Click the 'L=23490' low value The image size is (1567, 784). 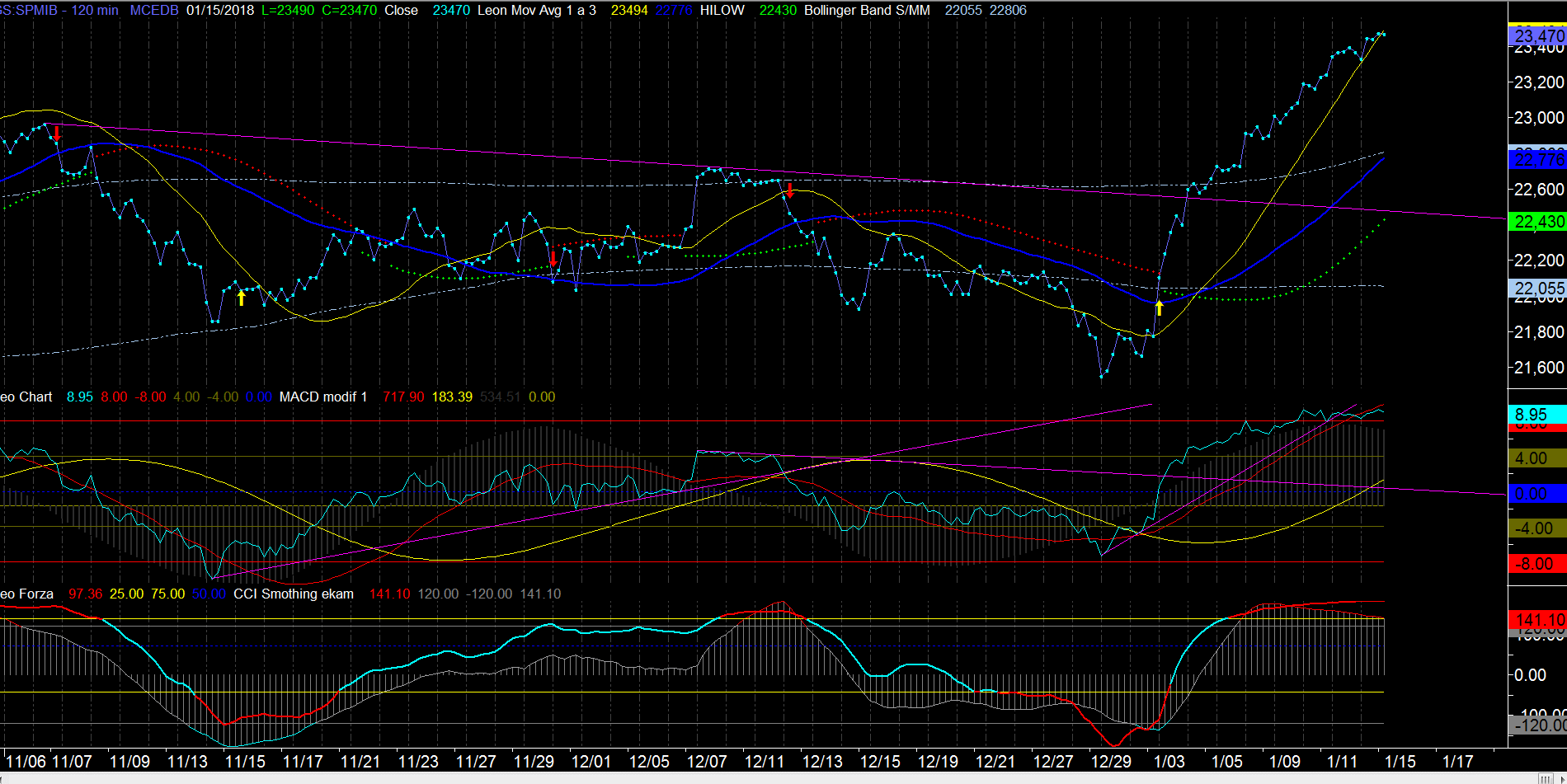click(288, 11)
